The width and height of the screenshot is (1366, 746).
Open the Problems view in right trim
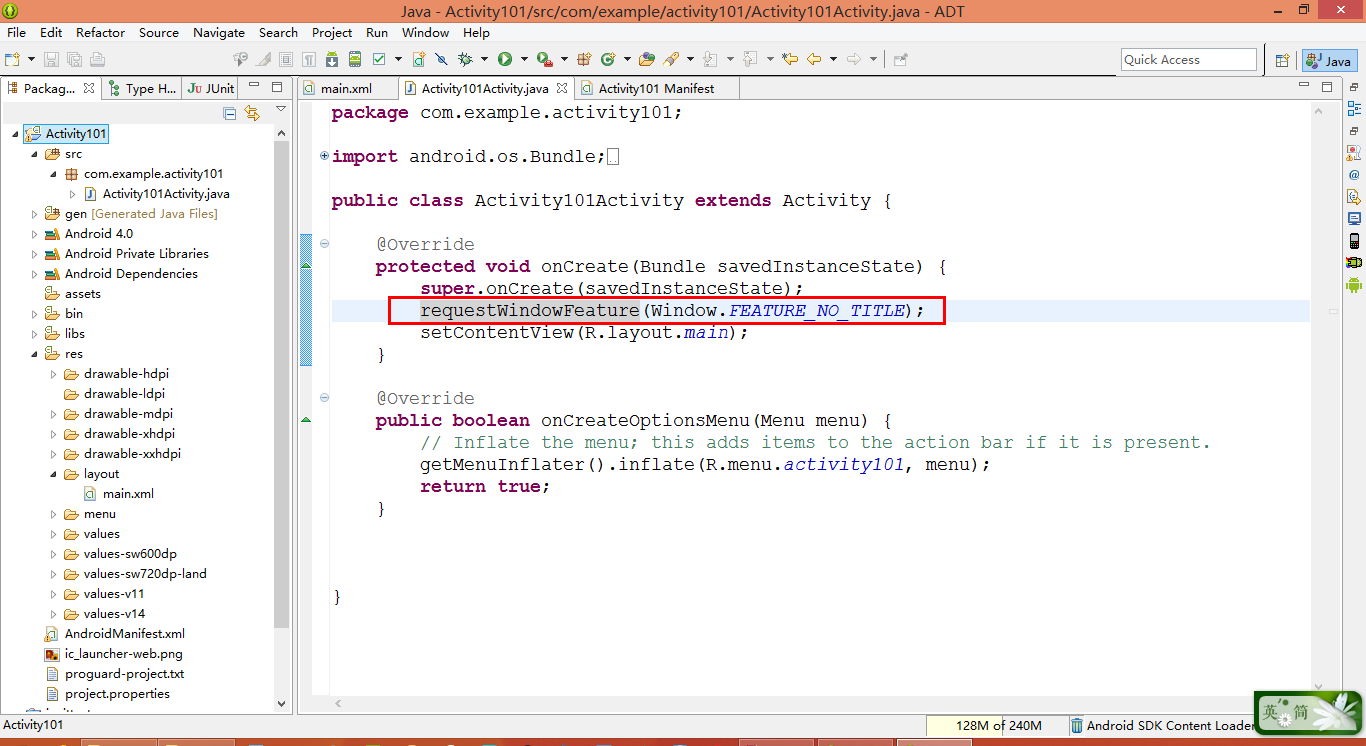(x=1354, y=153)
